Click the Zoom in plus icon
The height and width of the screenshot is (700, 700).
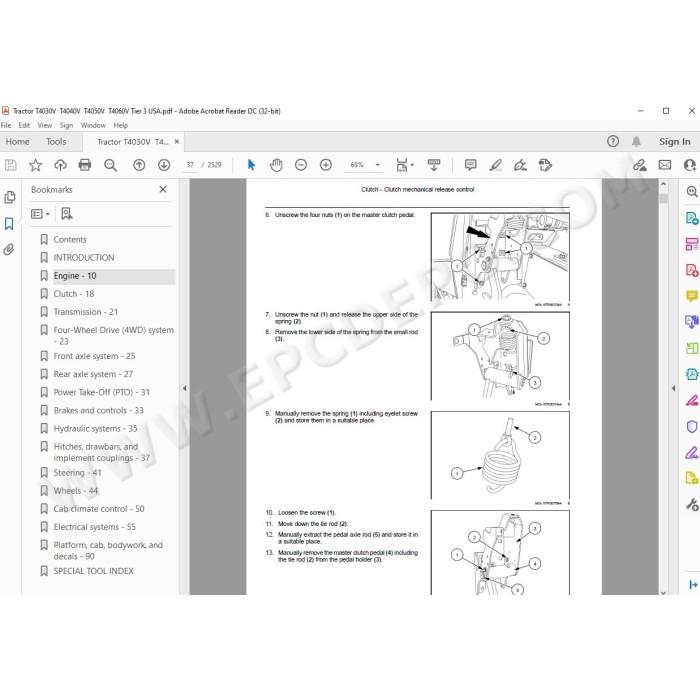pyautogui.click(x=326, y=165)
